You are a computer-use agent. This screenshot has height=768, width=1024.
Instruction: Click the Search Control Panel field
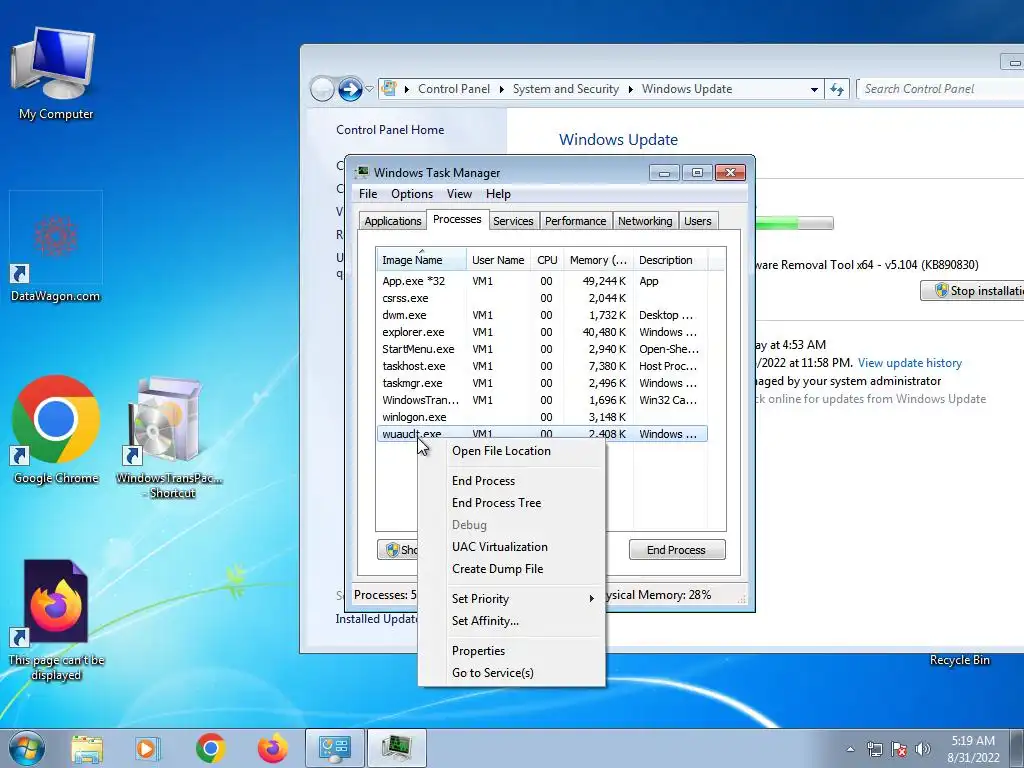(940, 89)
